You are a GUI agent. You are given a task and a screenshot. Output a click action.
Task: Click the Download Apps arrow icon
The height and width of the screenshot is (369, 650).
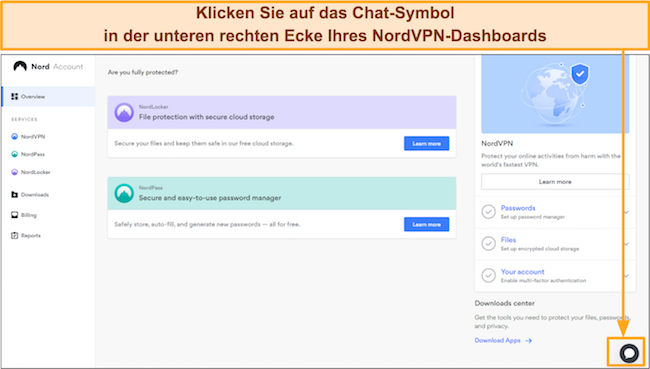tap(529, 341)
